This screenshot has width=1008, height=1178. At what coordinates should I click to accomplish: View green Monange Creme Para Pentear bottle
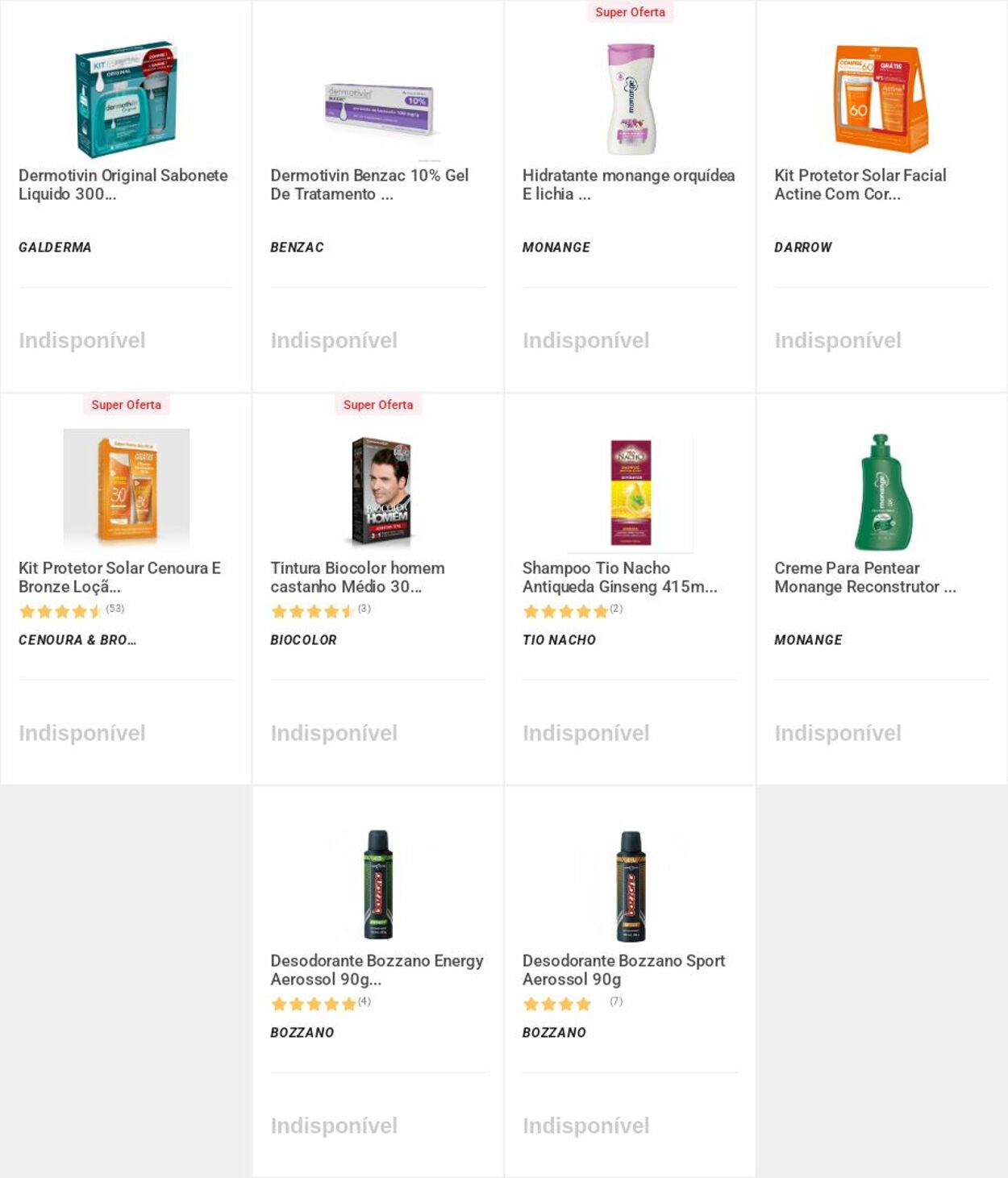[881, 492]
